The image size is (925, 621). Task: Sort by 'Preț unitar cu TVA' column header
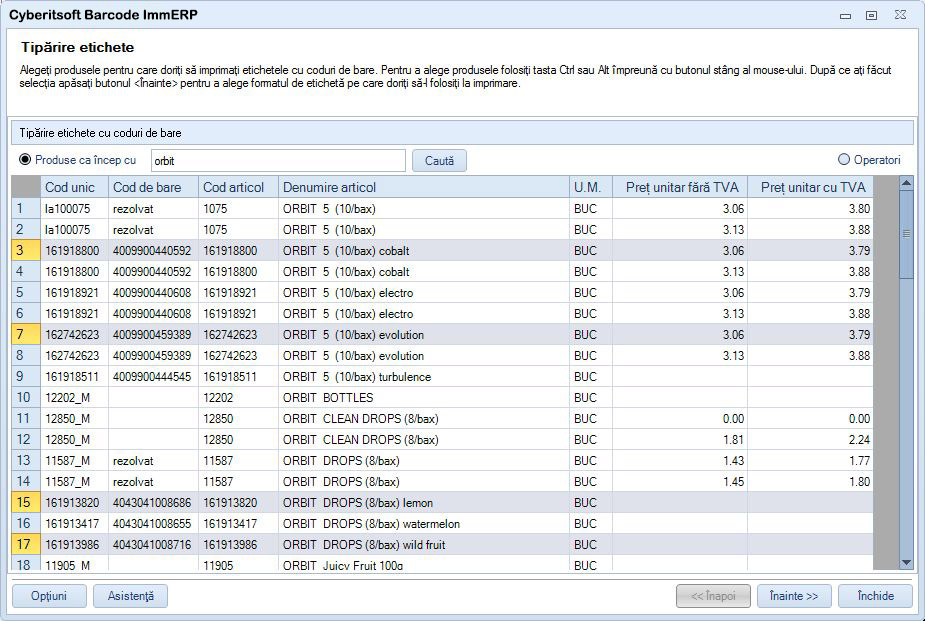click(810, 187)
